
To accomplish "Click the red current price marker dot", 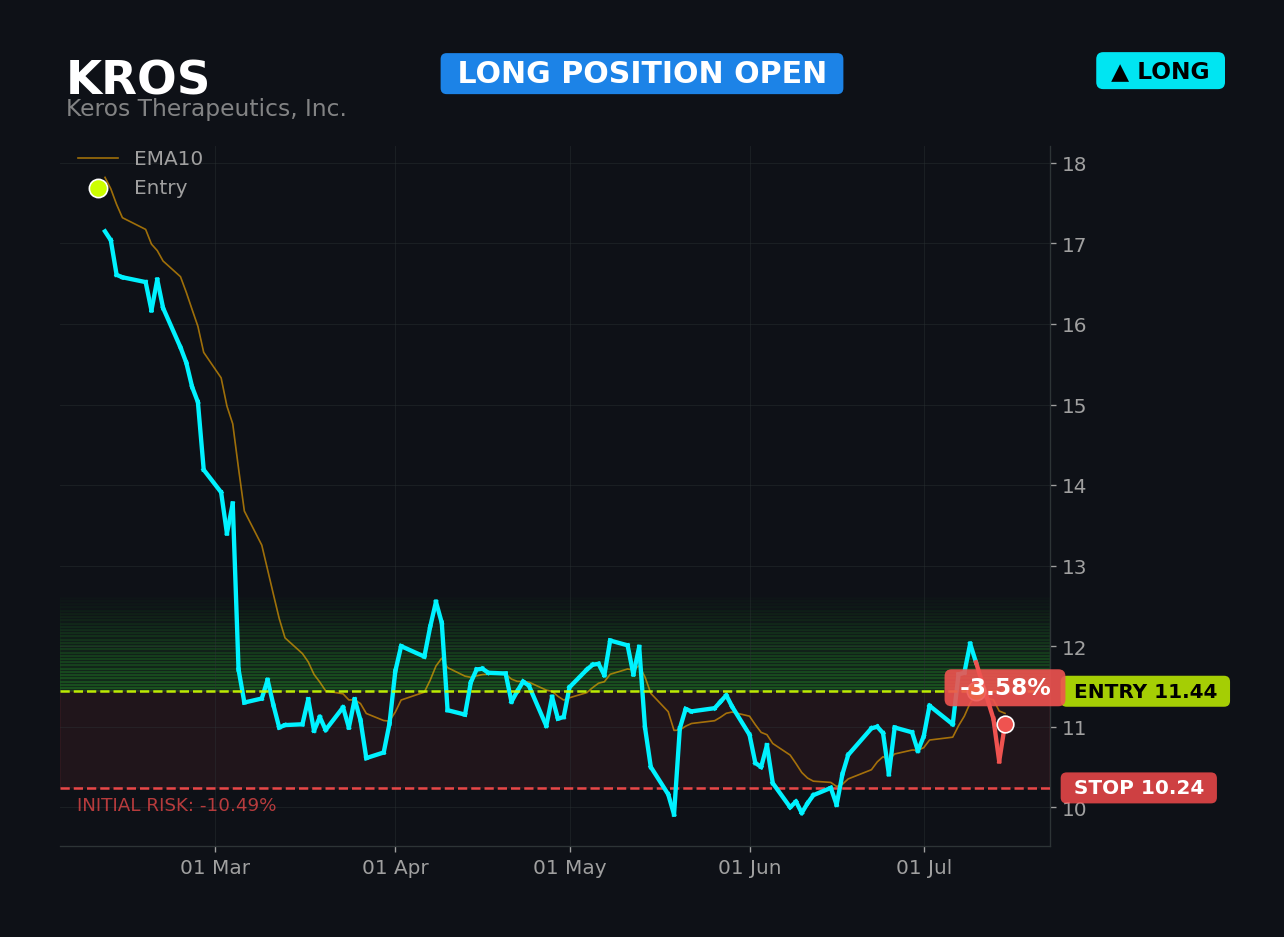I will pos(1005,724).
